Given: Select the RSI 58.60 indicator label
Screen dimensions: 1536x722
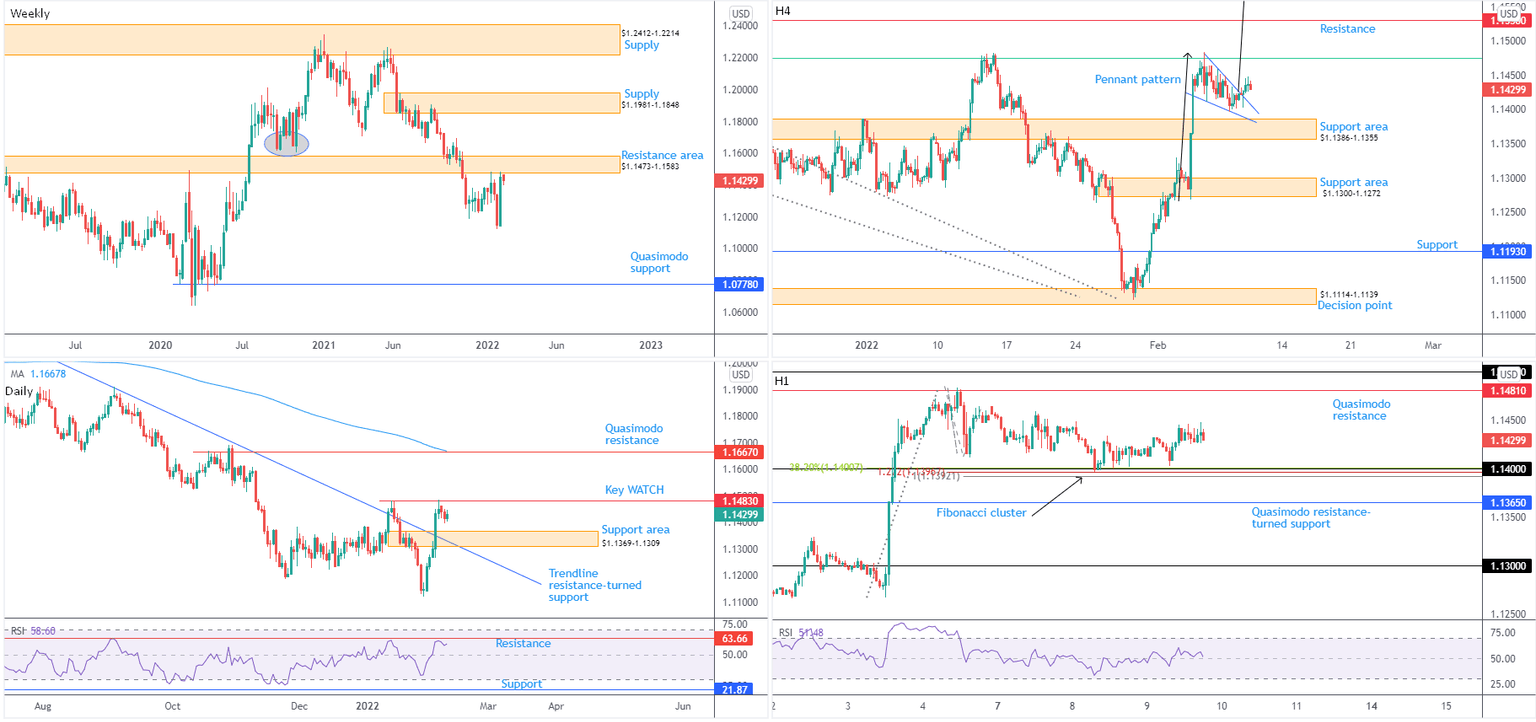Looking at the screenshot, I should click(32, 631).
